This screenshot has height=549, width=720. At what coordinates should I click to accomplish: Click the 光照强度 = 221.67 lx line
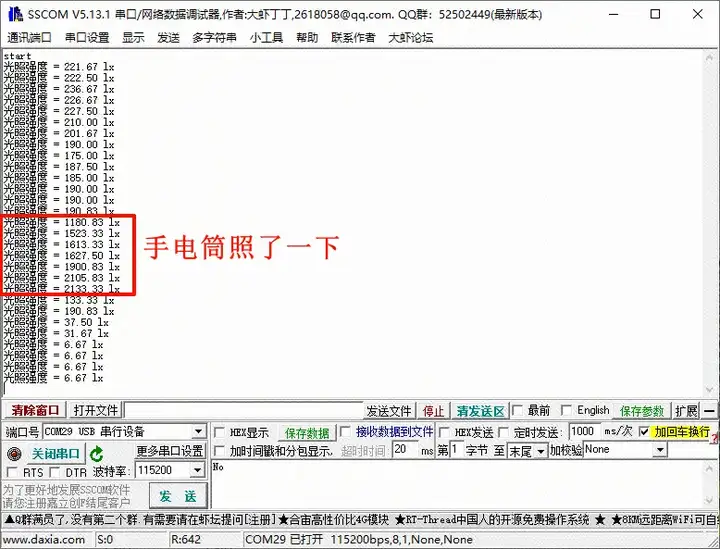tap(59, 67)
